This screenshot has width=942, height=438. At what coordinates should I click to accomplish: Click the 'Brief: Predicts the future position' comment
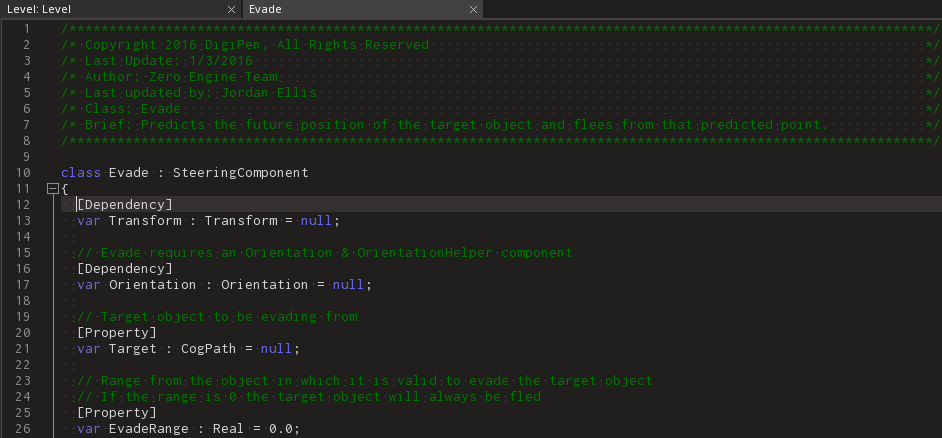[x=445, y=125]
